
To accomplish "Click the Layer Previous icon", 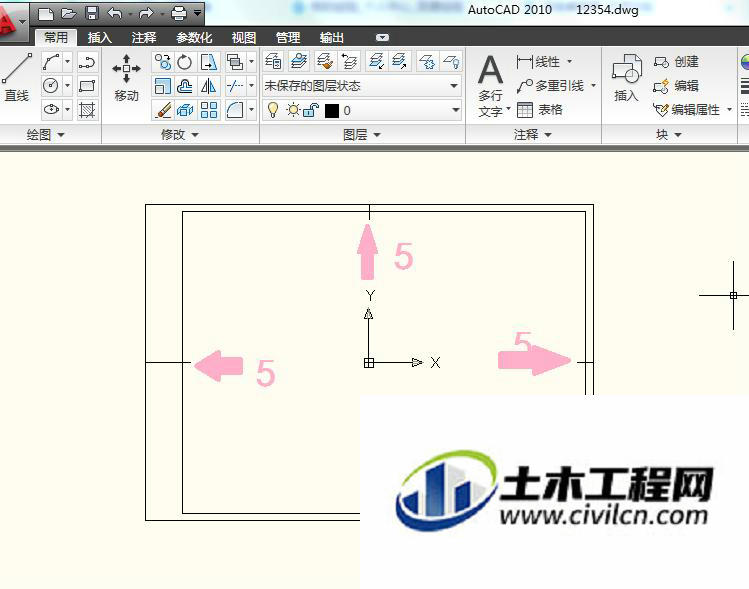I will 350,61.
